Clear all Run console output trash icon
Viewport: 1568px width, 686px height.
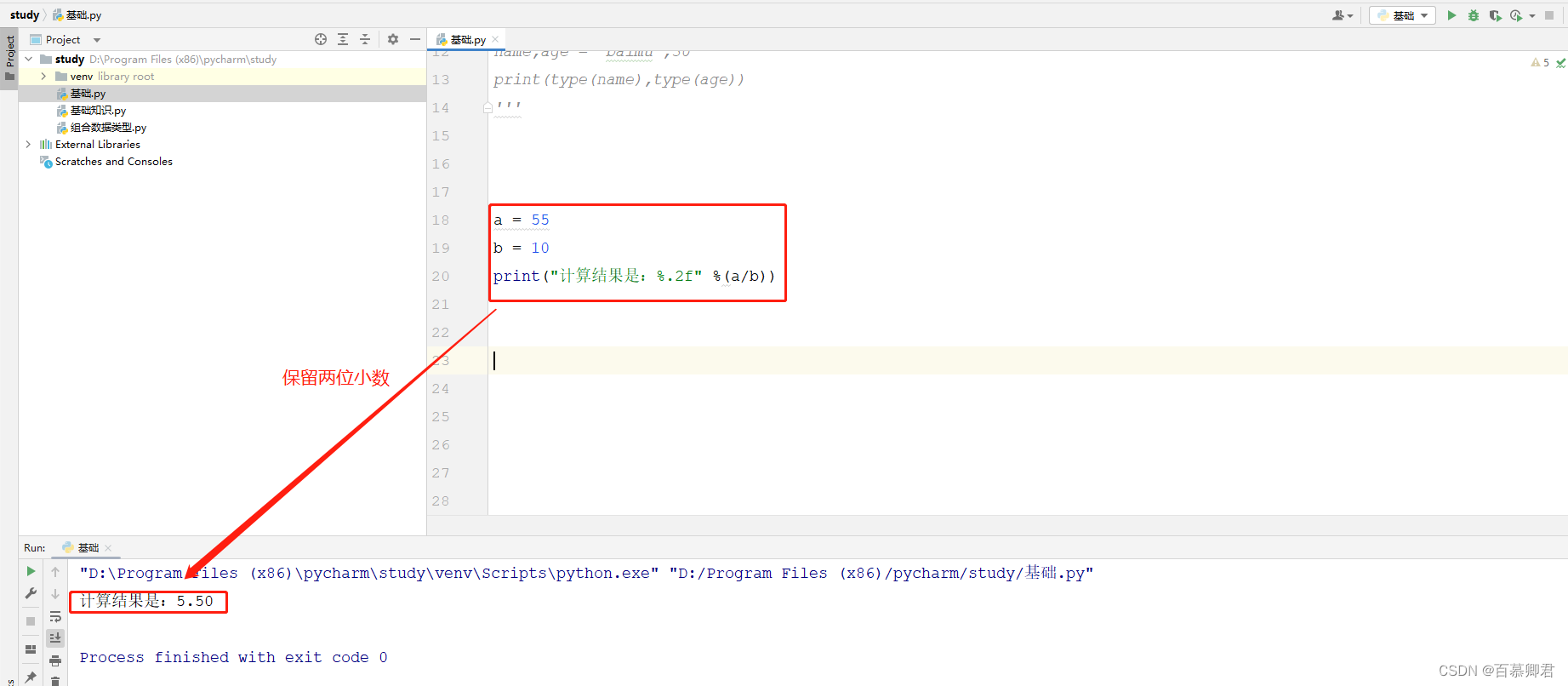[55, 680]
